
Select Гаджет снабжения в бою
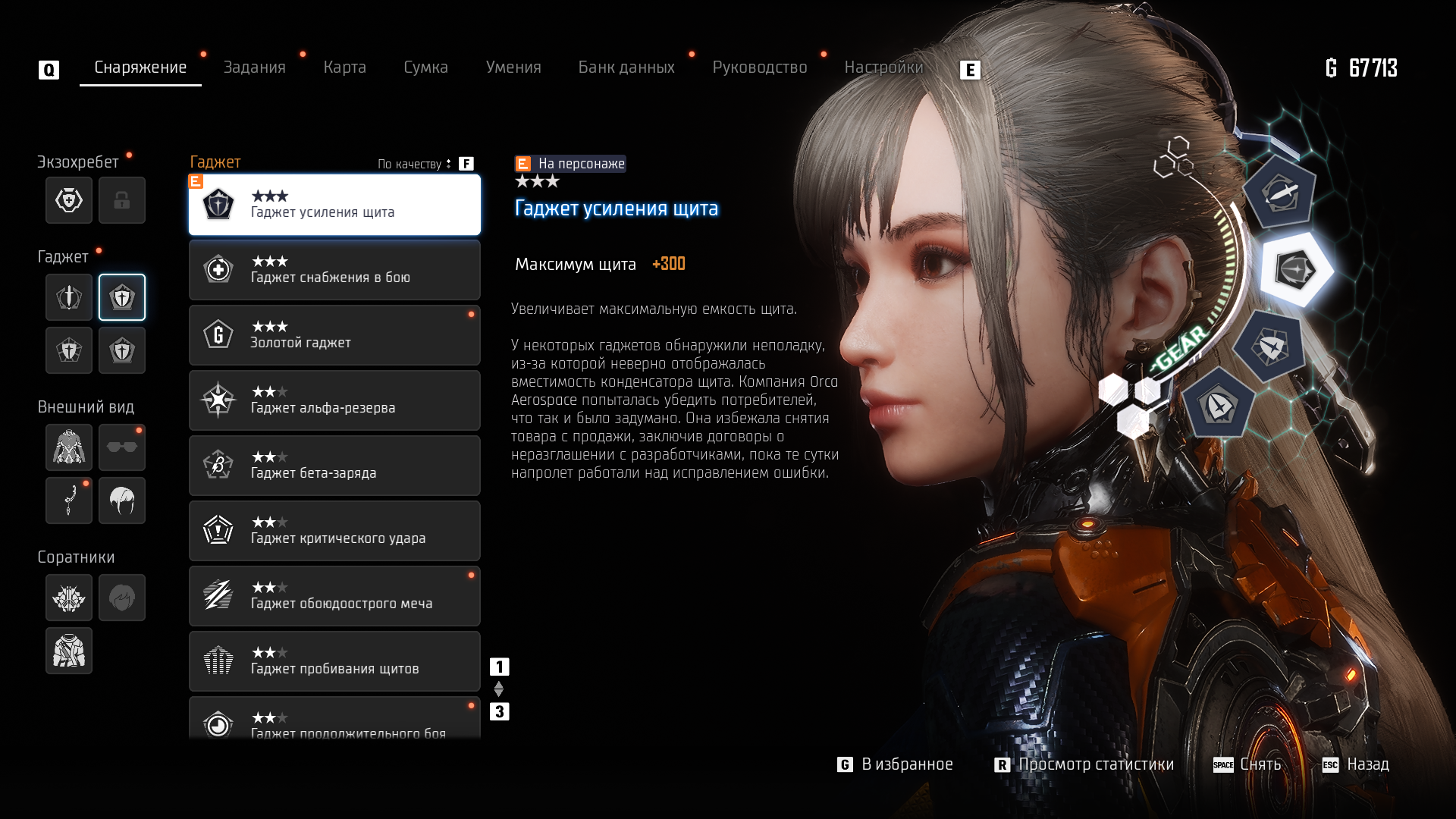point(334,270)
